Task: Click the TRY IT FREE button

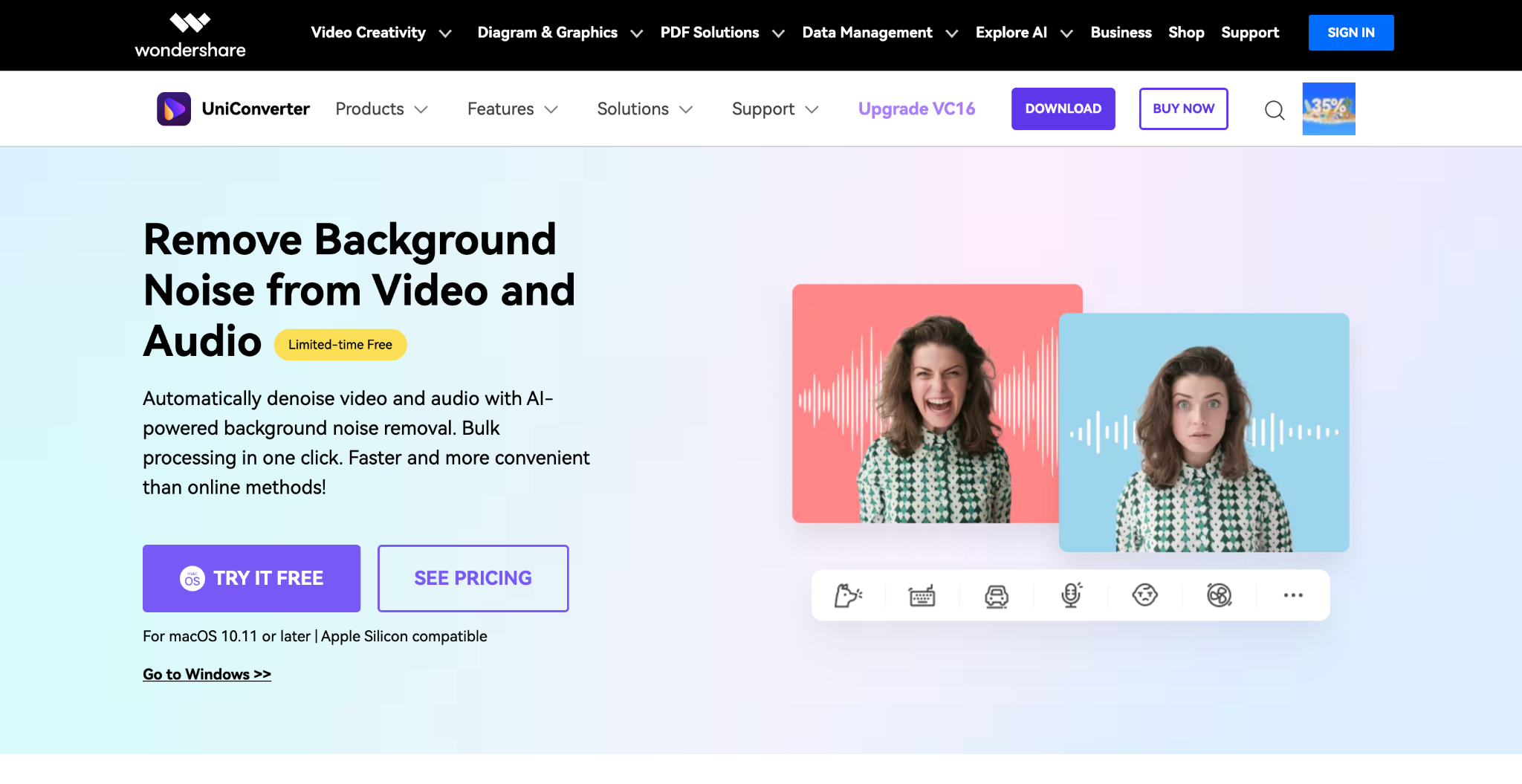Action: [x=252, y=578]
